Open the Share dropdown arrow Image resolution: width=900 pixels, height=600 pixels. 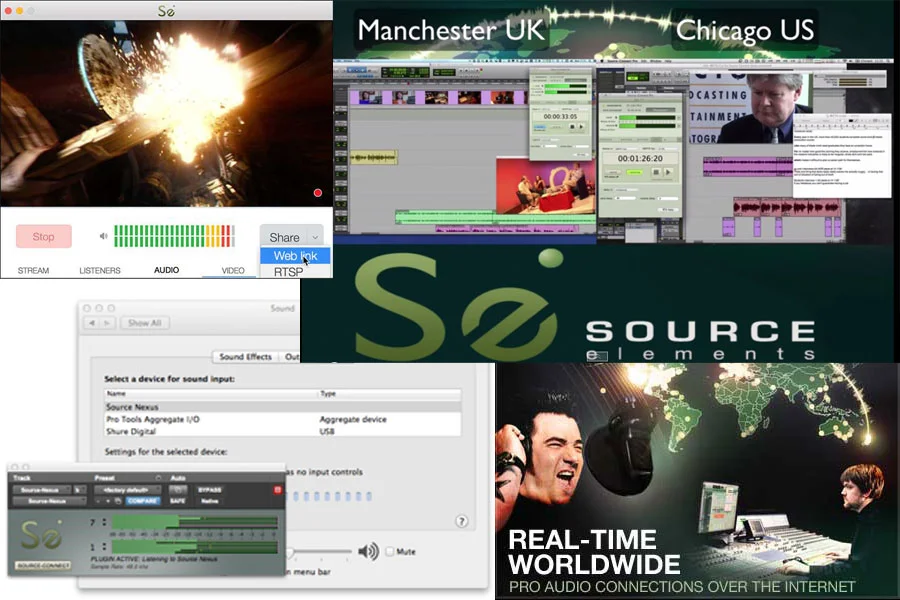pos(315,237)
